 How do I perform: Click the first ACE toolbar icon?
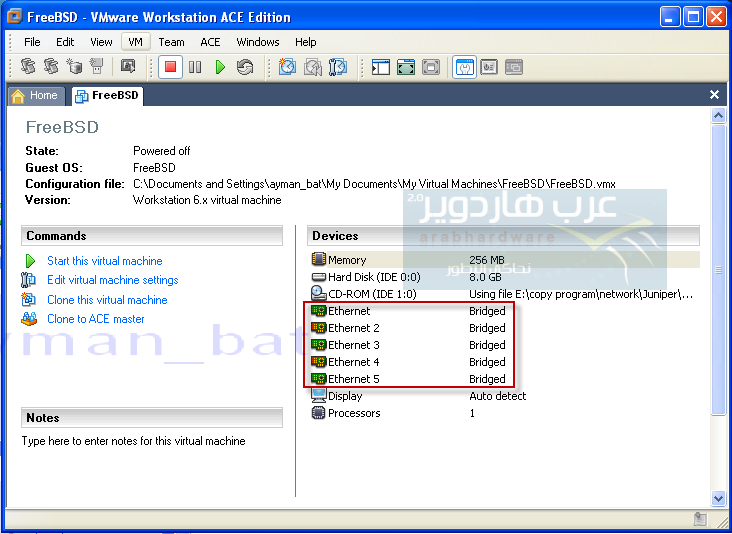(x=28, y=66)
